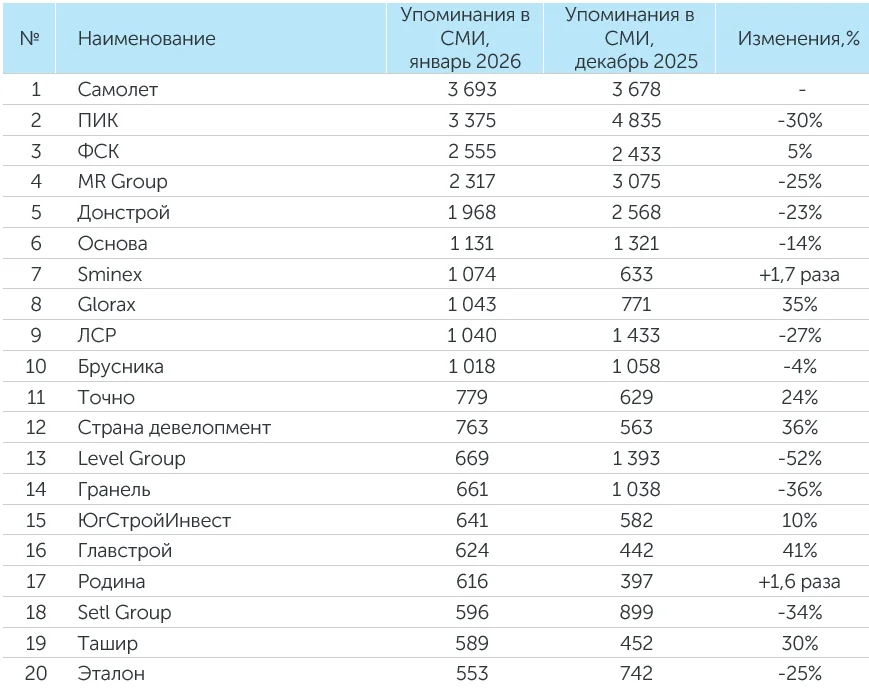Image resolution: width=869 pixels, height=694 pixels.
Task: Click Родина's +1,6 раза change value
Action: [x=798, y=582]
